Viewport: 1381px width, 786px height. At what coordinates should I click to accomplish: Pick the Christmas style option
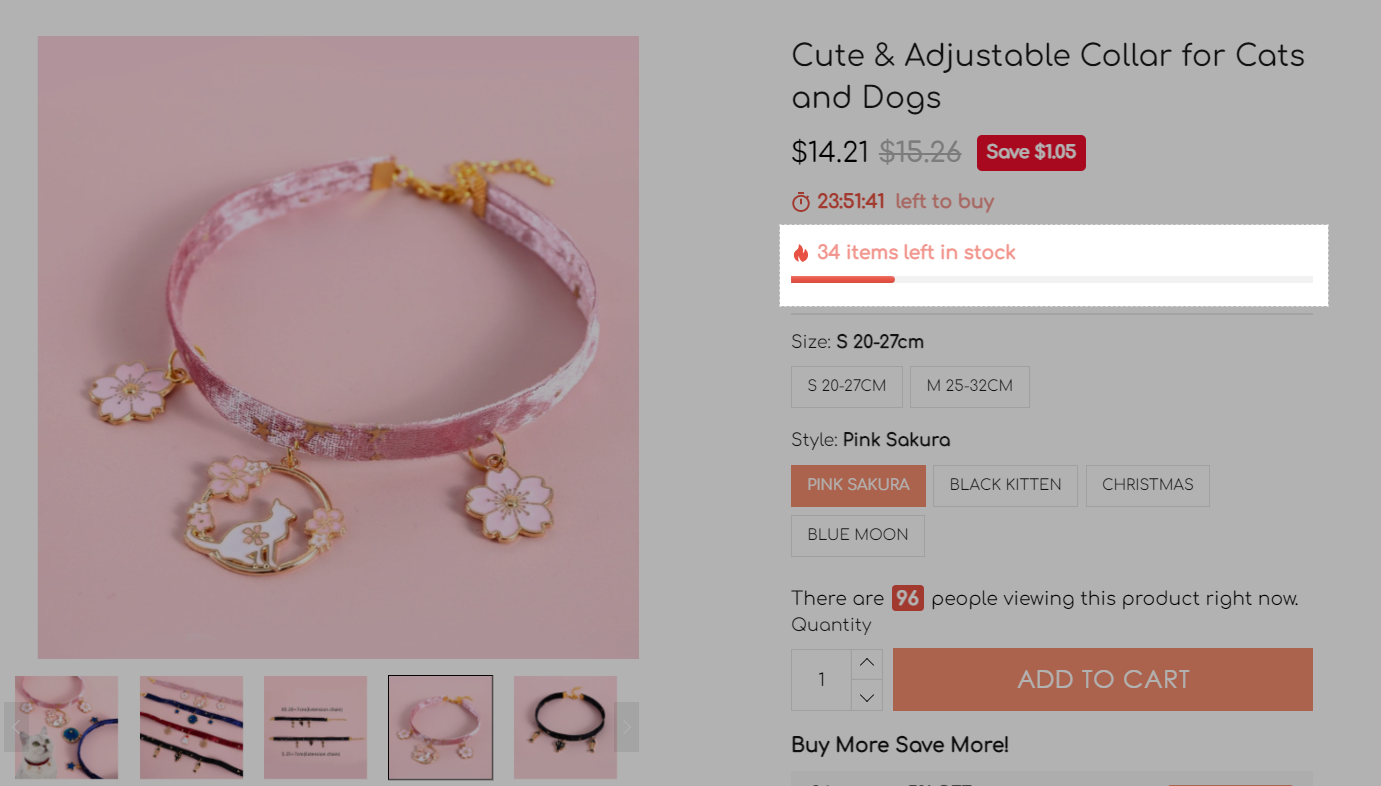1147,485
